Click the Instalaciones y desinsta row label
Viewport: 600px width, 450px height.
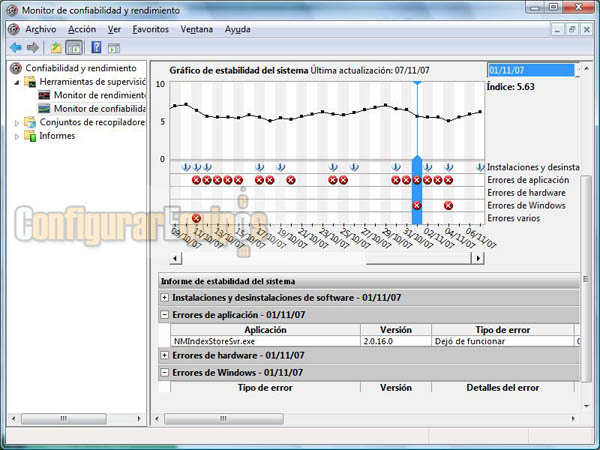(x=533, y=167)
